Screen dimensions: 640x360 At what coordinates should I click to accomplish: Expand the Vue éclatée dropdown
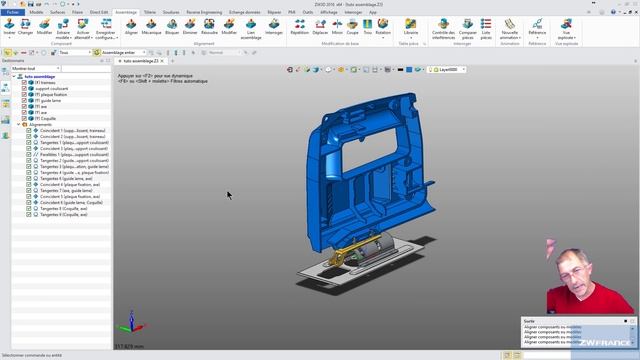[x=575, y=38]
